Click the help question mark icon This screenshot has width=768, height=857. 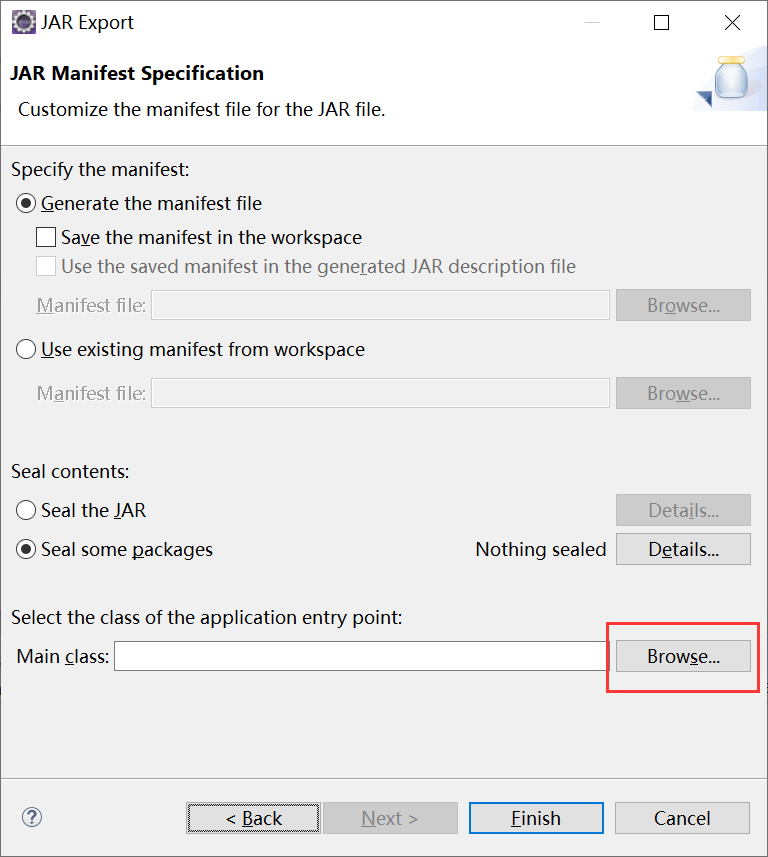(x=32, y=818)
